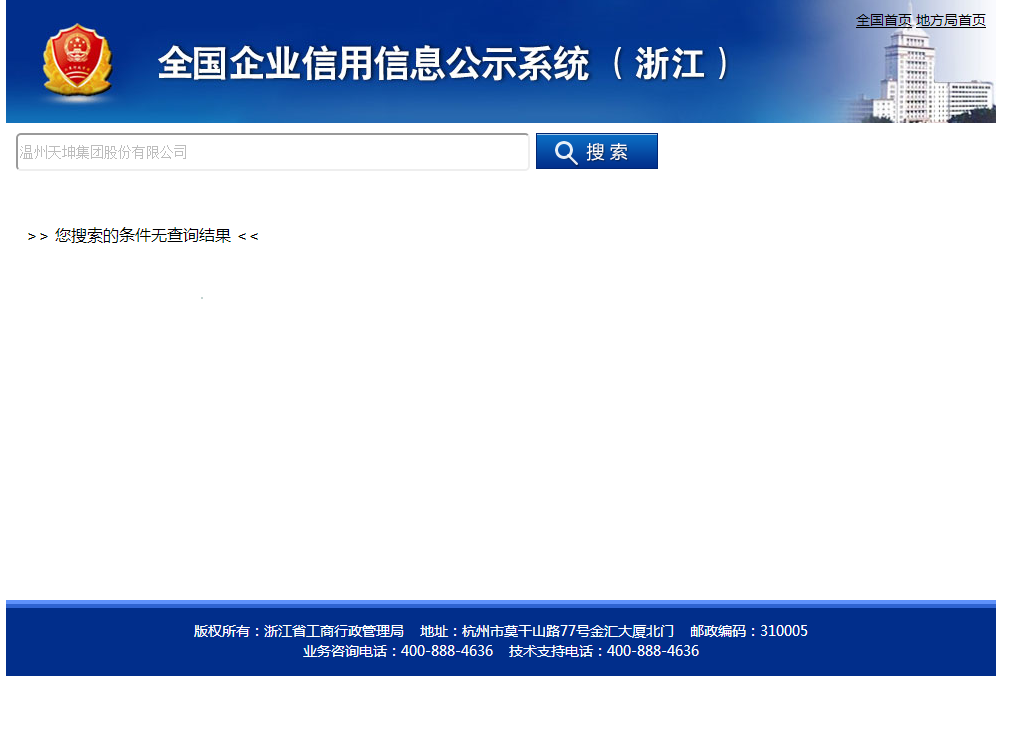Open the 全国首页 link
Screen dimensions: 1009x739
pyautogui.click(x=883, y=20)
